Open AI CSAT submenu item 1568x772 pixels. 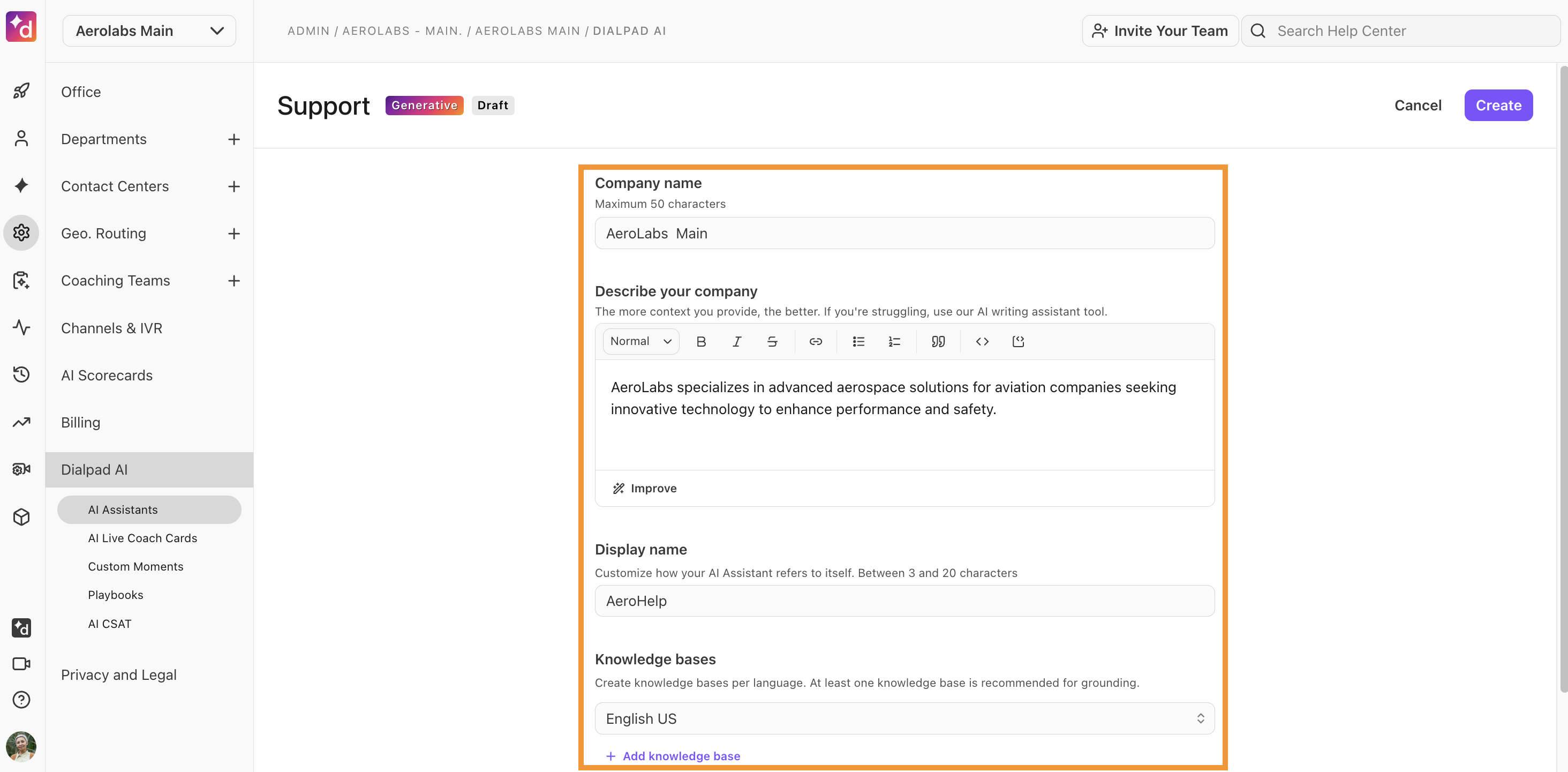coord(110,624)
